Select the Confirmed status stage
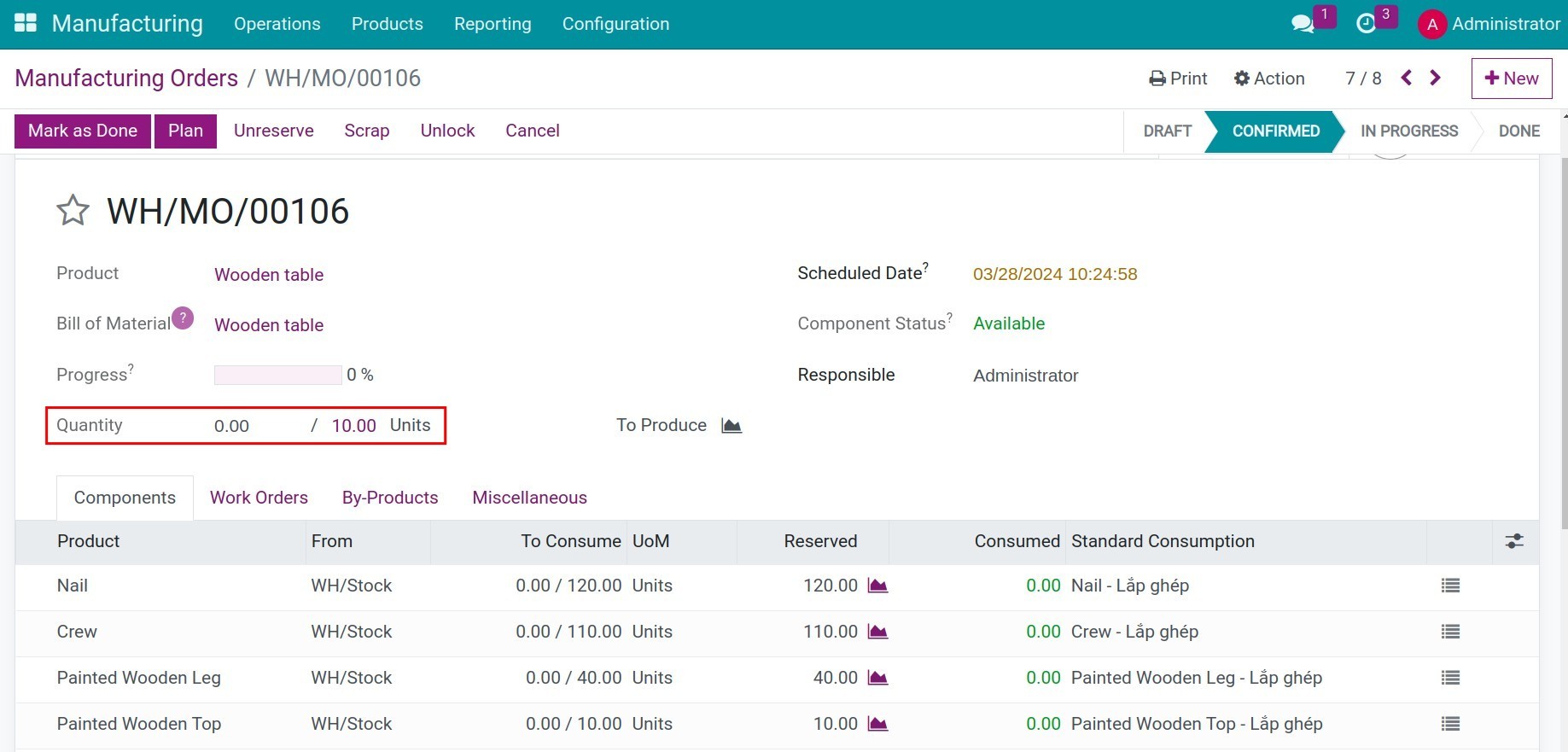Screen dimensions: 1568x752 1275,131
